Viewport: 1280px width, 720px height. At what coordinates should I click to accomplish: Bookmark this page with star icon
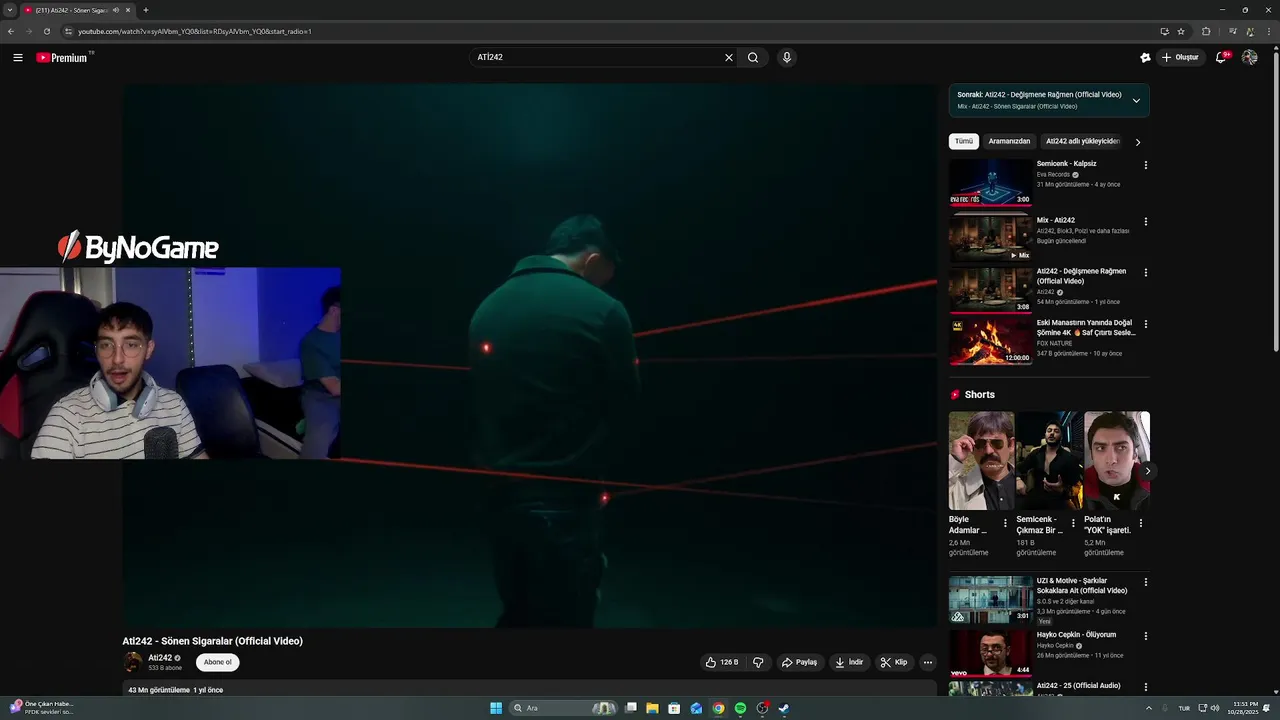pos(1181,31)
